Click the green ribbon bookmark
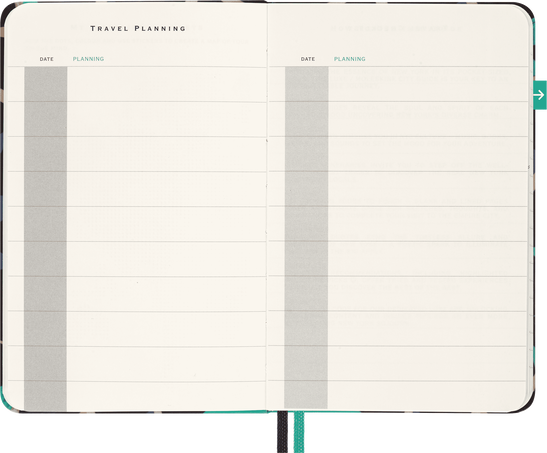Viewport: 547px width, 453px height. pyautogui.click(x=299, y=432)
